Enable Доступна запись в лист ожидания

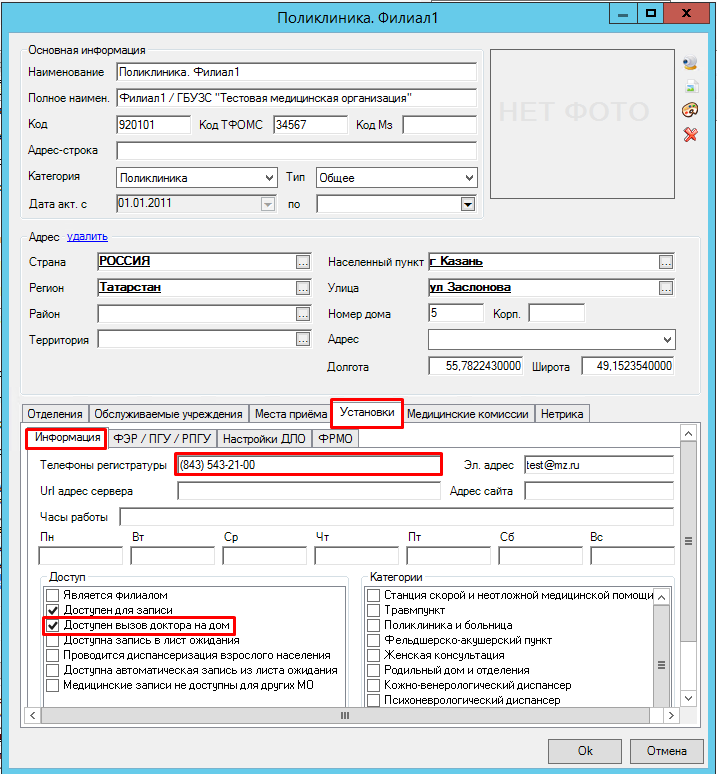pyautogui.click(x=53, y=641)
